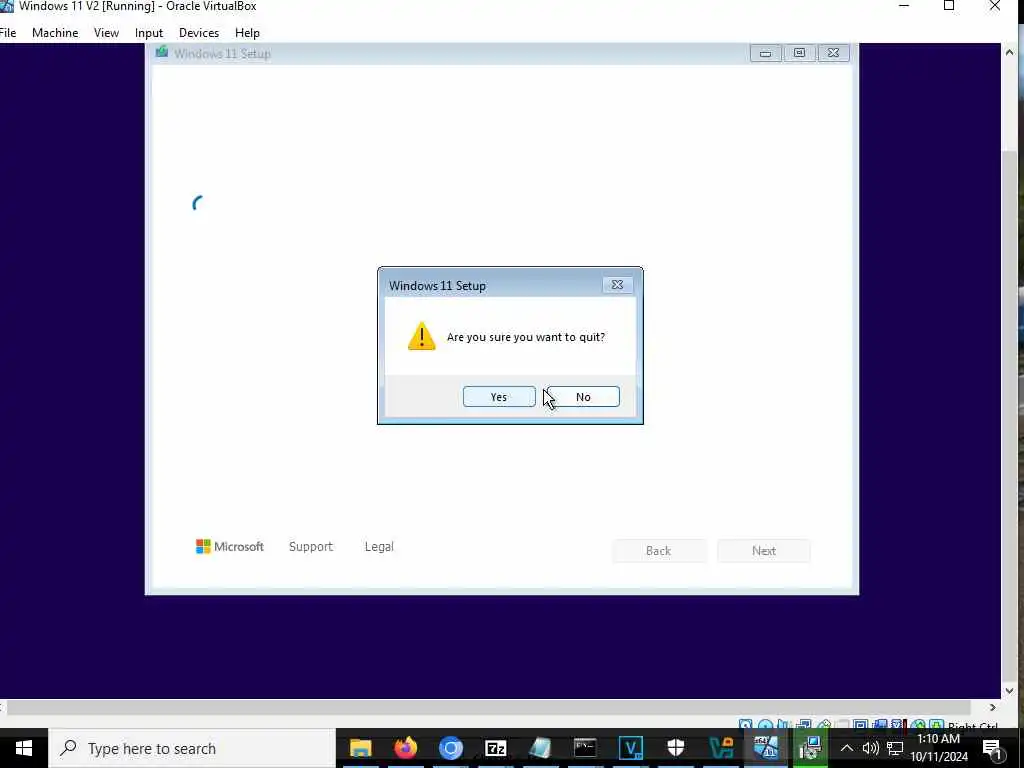Open the Support link
The image size is (1024, 768).
tap(311, 547)
